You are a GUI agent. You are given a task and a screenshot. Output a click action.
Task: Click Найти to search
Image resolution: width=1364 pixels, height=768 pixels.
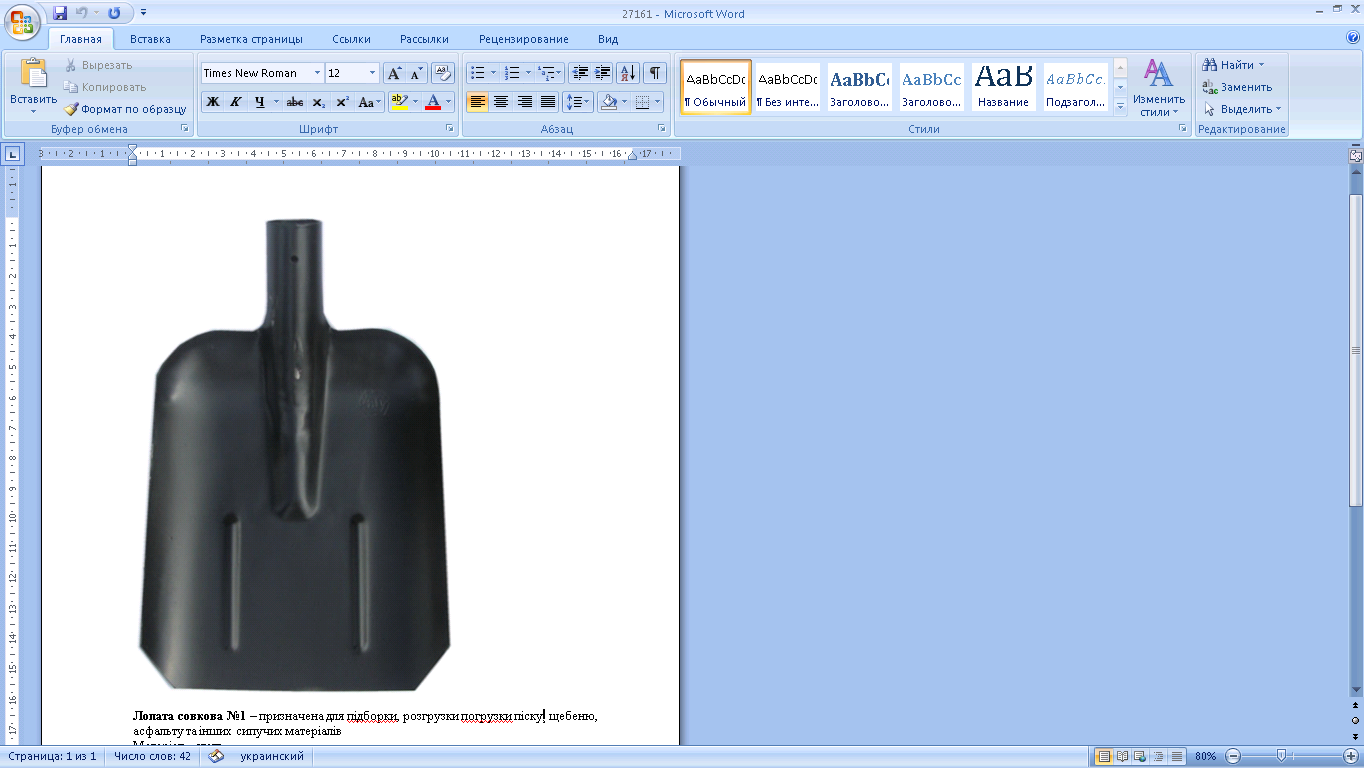[x=1233, y=65]
